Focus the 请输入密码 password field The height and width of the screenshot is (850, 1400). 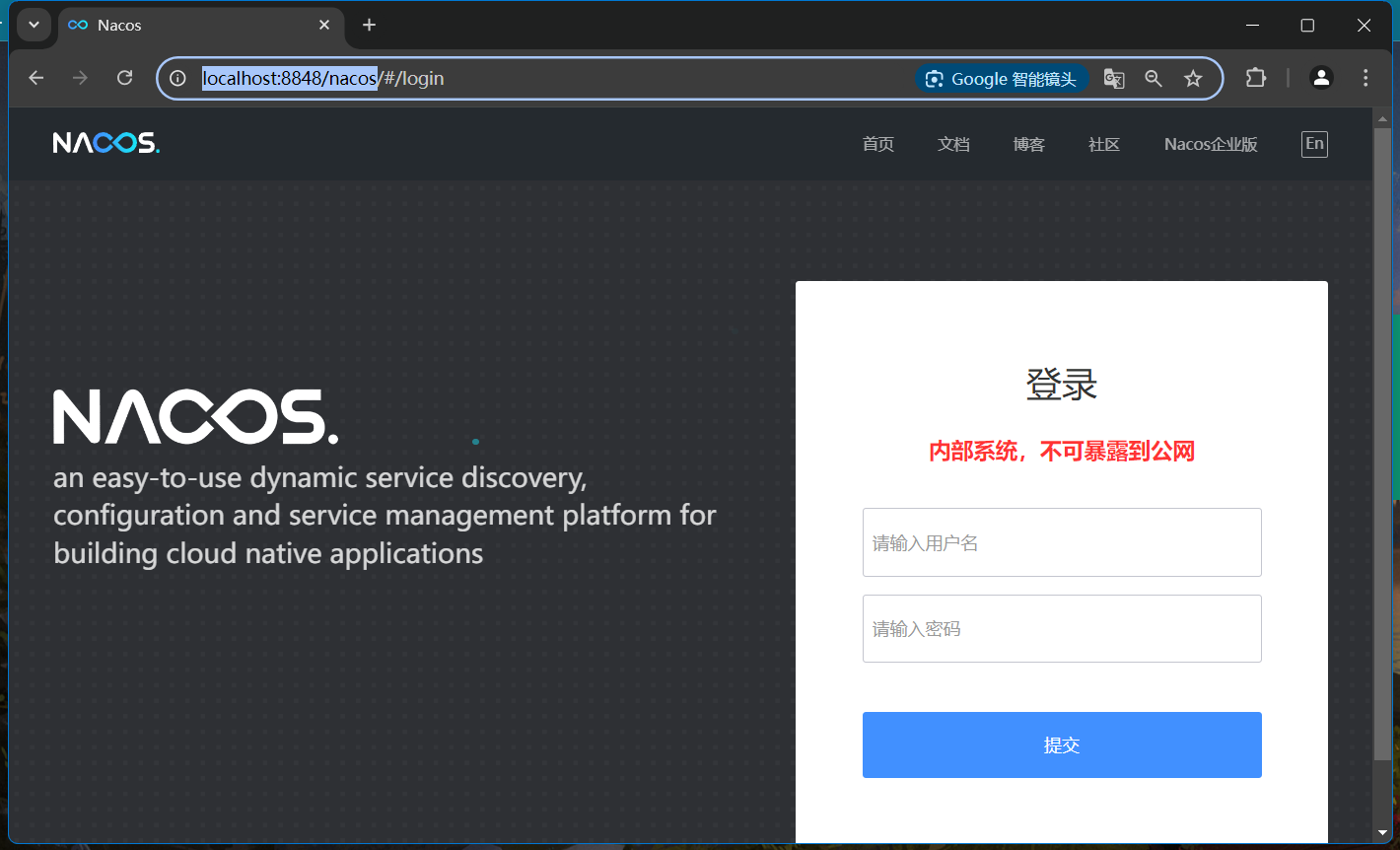pos(1062,628)
